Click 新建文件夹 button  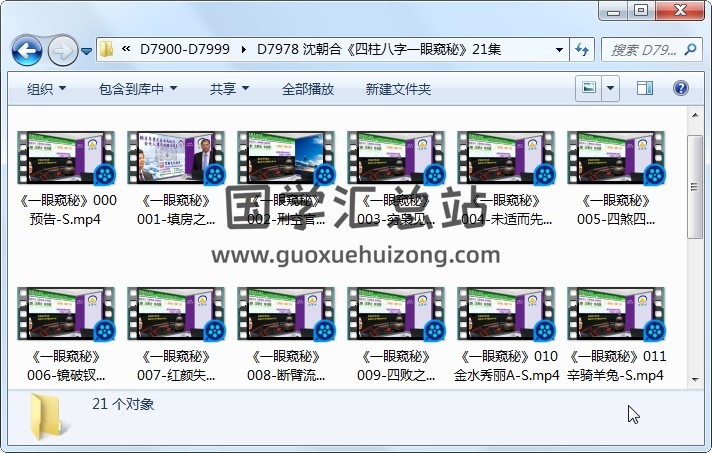[398, 89]
